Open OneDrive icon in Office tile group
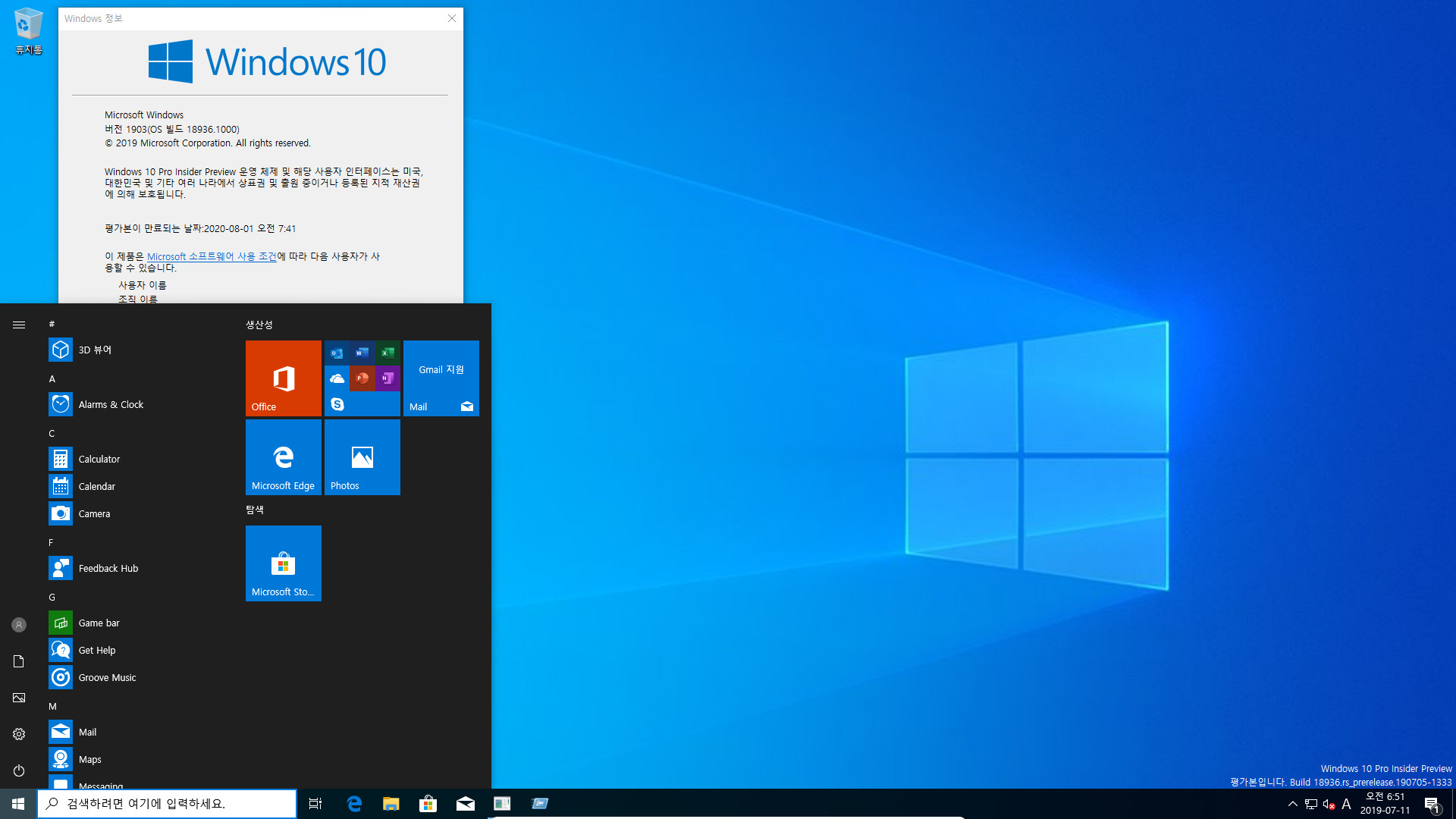The height and width of the screenshot is (819, 1456). tap(337, 378)
